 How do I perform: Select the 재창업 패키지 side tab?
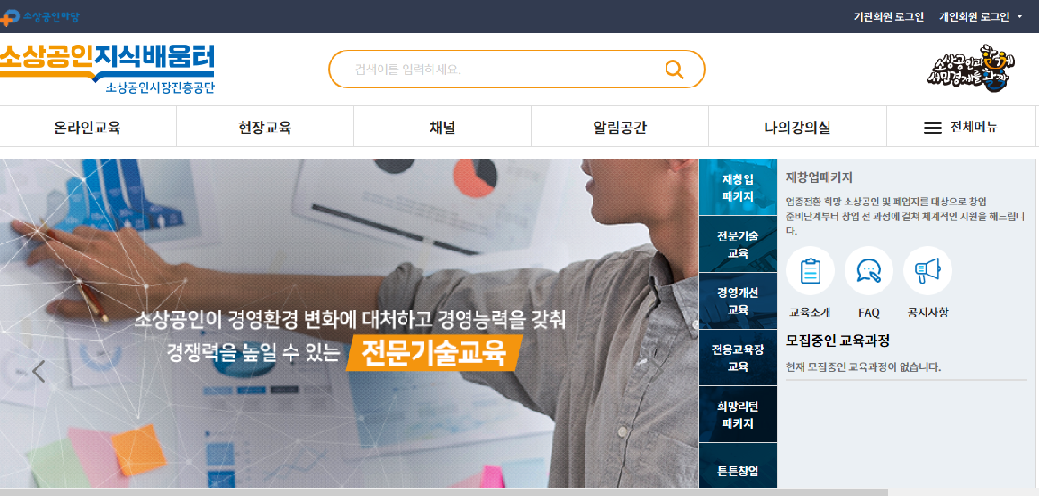point(738,187)
